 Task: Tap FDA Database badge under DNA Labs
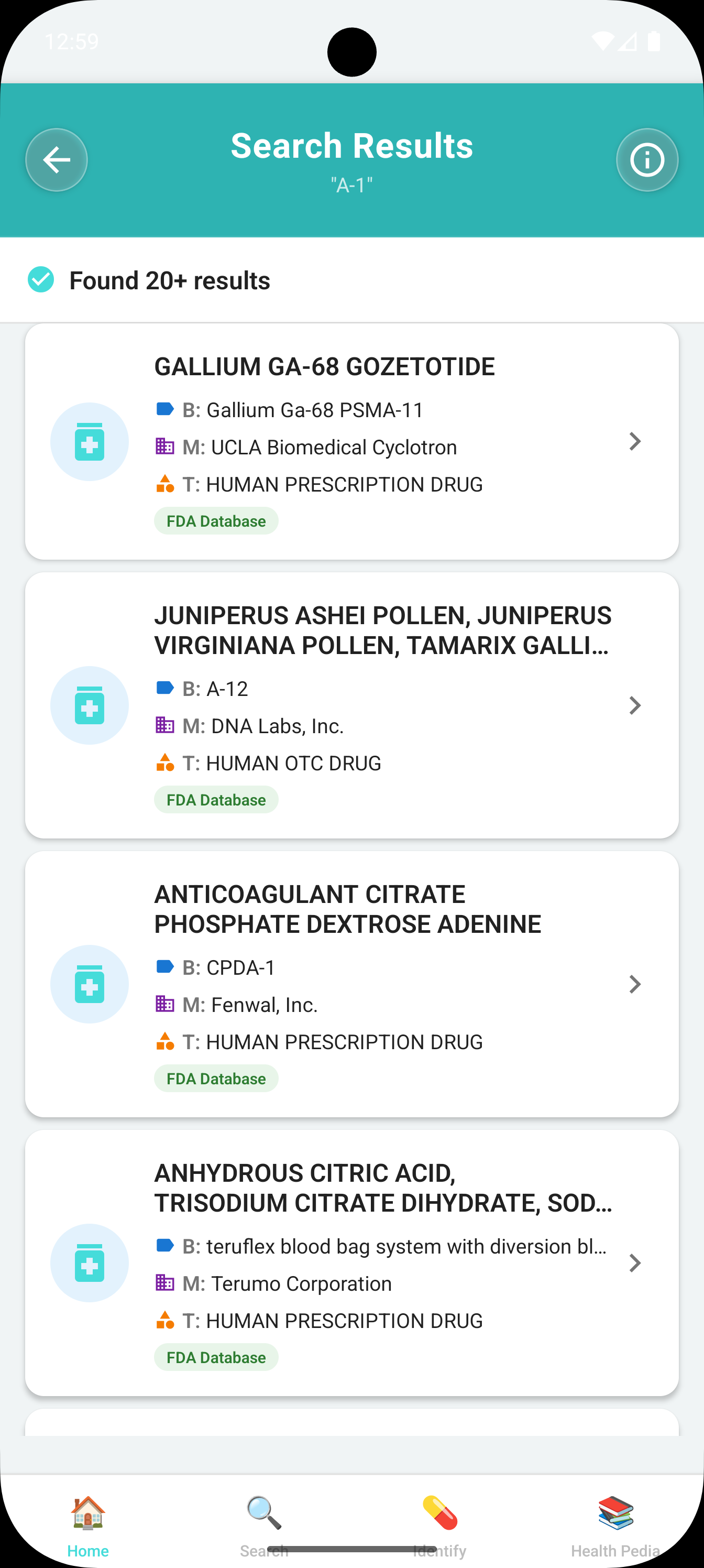pos(216,800)
